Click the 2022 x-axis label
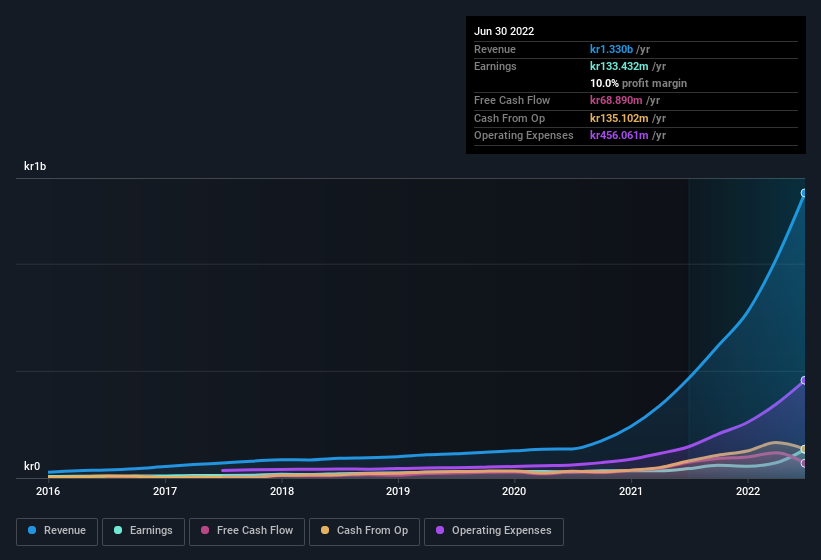 pos(748,491)
